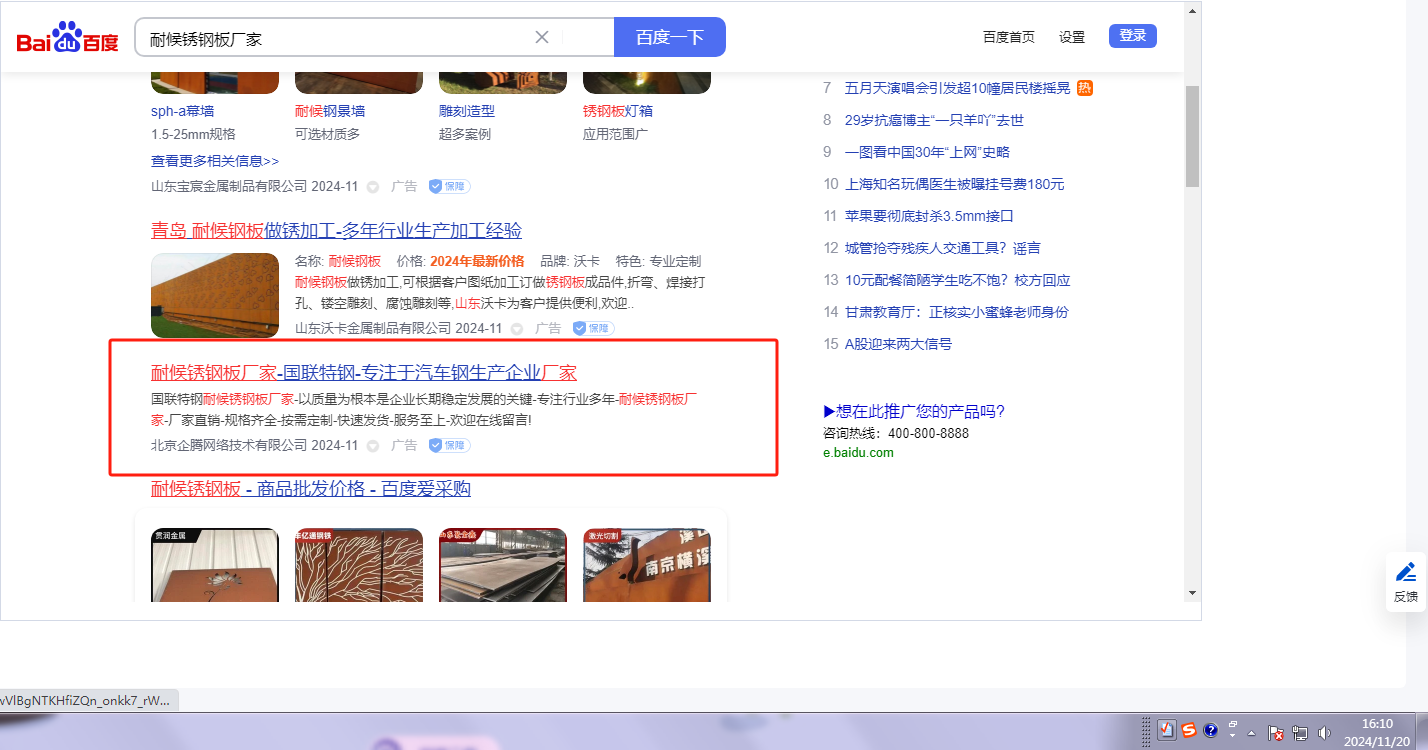The width and height of the screenshot is (1428, 750).
Task: Open the 丰亿通钢铁 tree-pattern product thumbnail
Action: (x=359, y=565)
